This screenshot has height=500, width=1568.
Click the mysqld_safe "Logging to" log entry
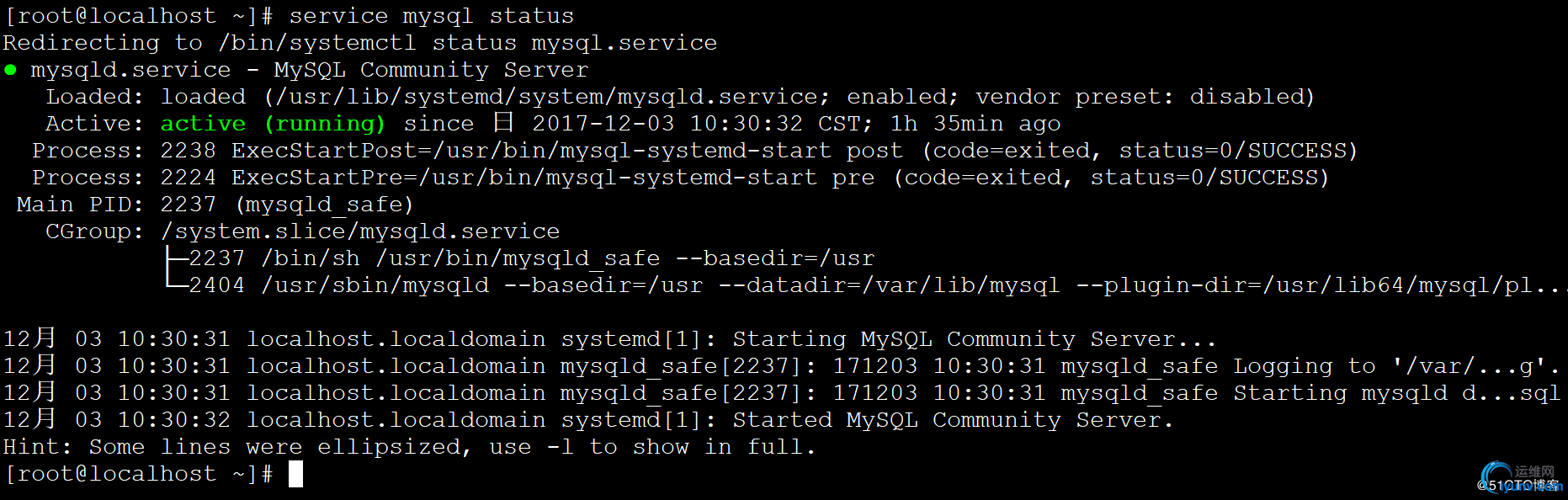tap(781, 366)
